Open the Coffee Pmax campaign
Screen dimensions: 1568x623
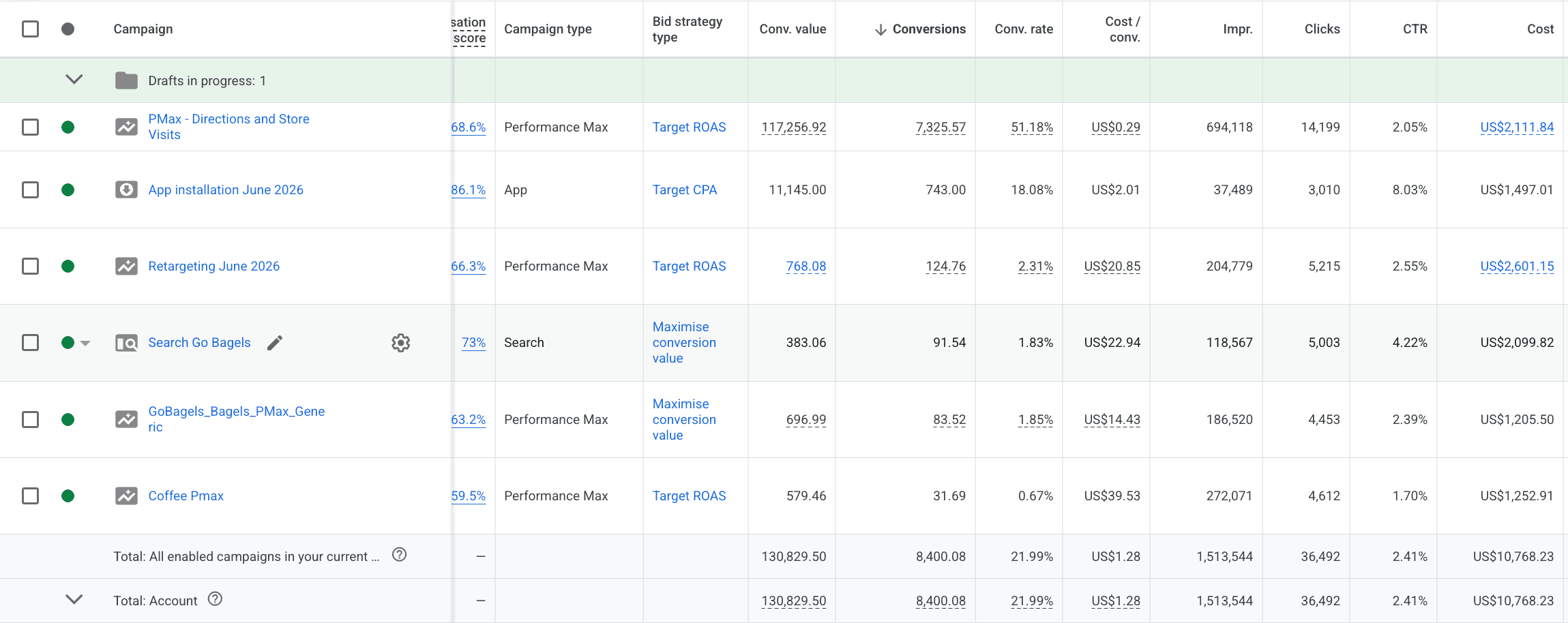click(186, 496)
